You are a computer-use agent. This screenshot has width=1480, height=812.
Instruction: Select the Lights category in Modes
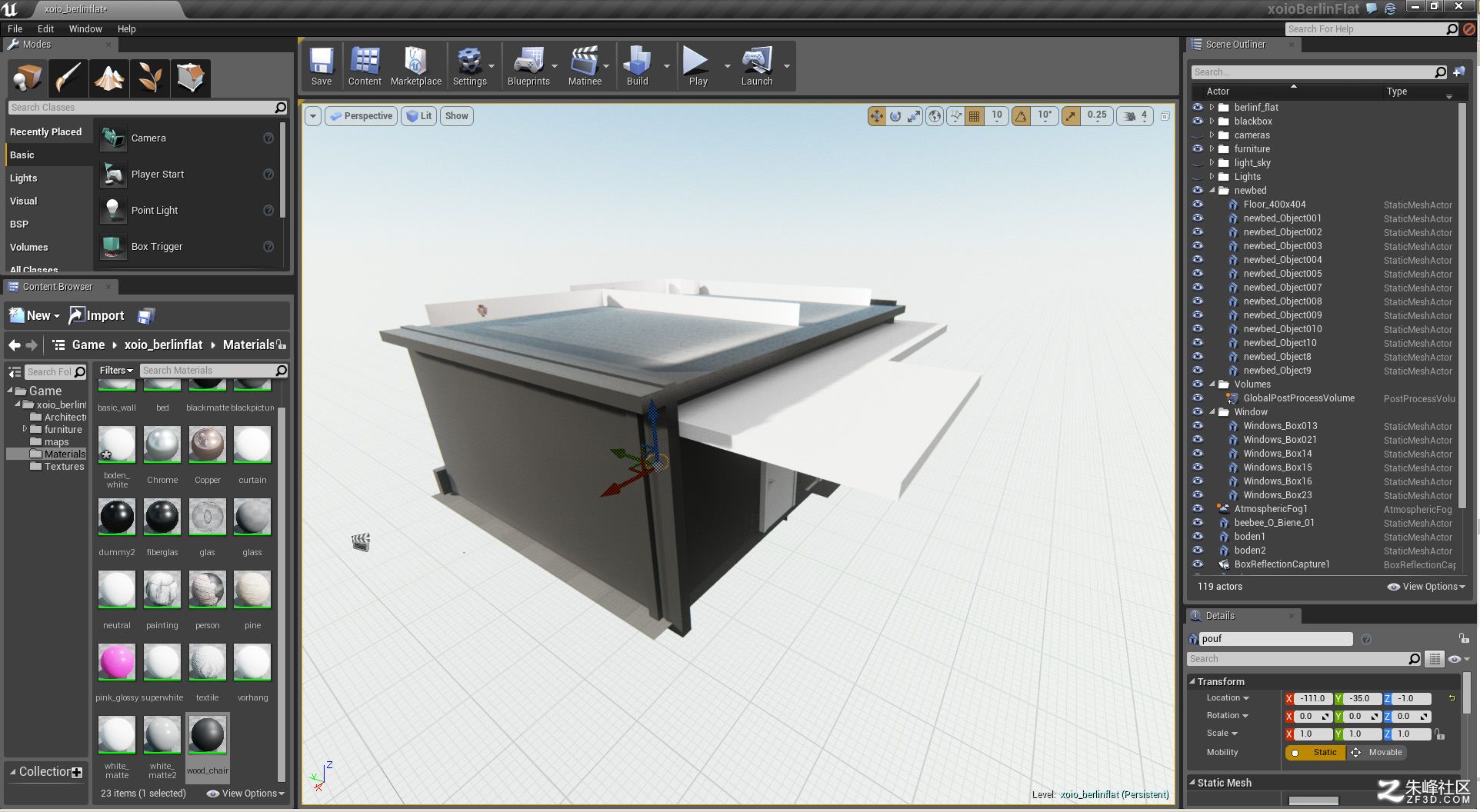pos(24,178)
